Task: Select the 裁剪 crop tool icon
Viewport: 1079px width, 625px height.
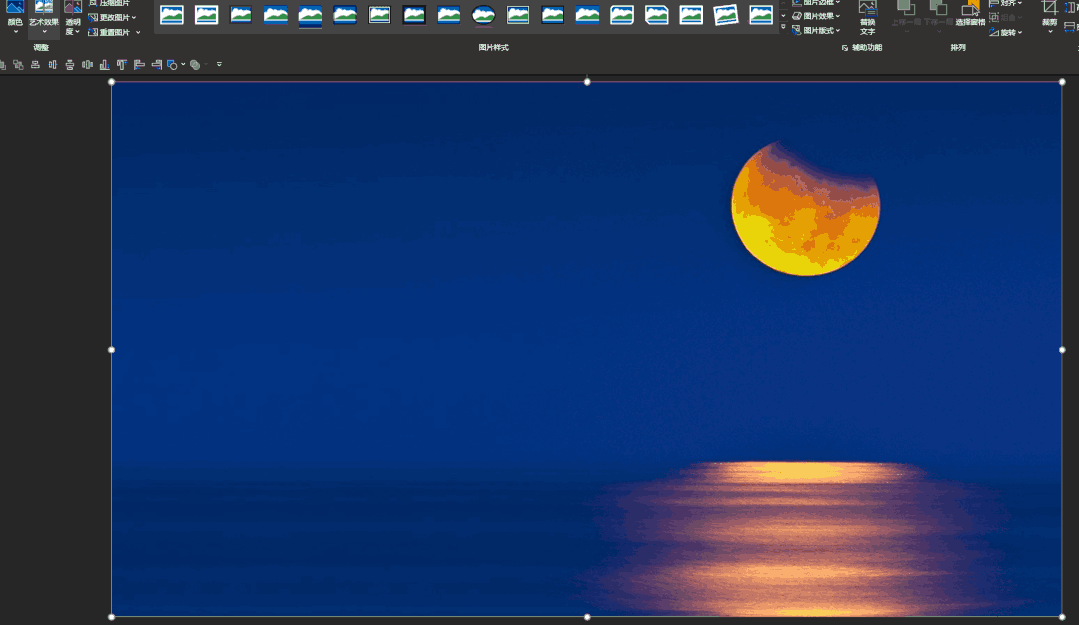Action: tap(1049, 10)
